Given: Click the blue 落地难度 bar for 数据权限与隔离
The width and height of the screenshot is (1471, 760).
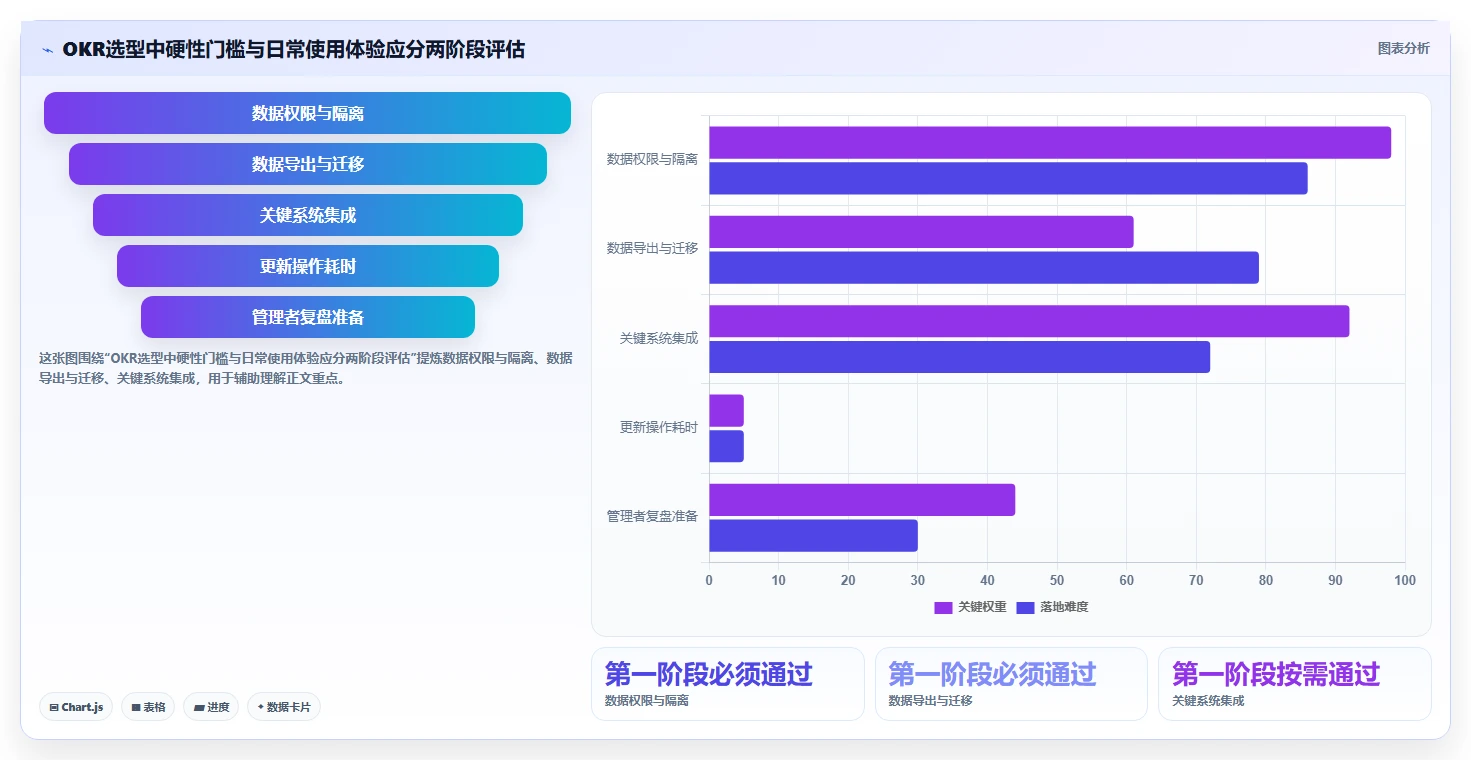Looking at the screenshot, I should pos(1008,178).
